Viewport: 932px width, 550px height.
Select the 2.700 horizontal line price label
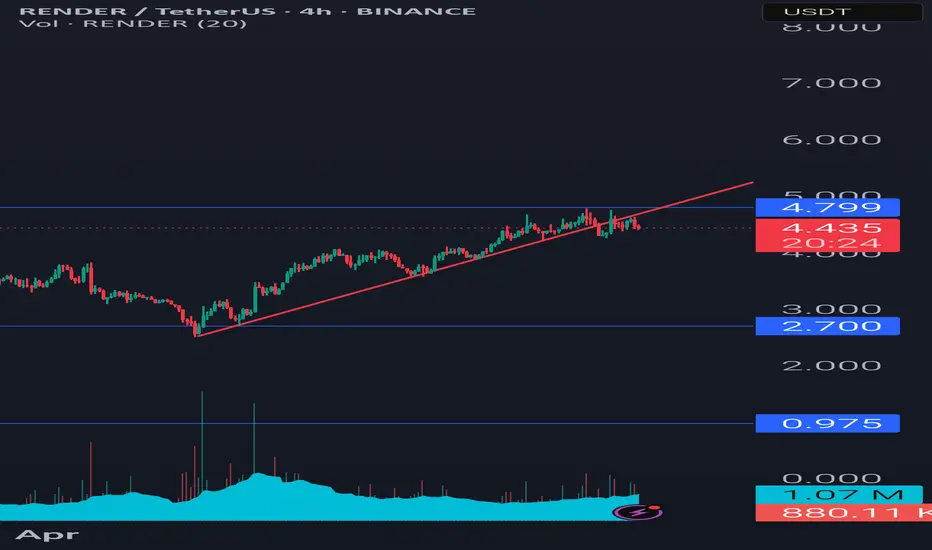(827, 326)
